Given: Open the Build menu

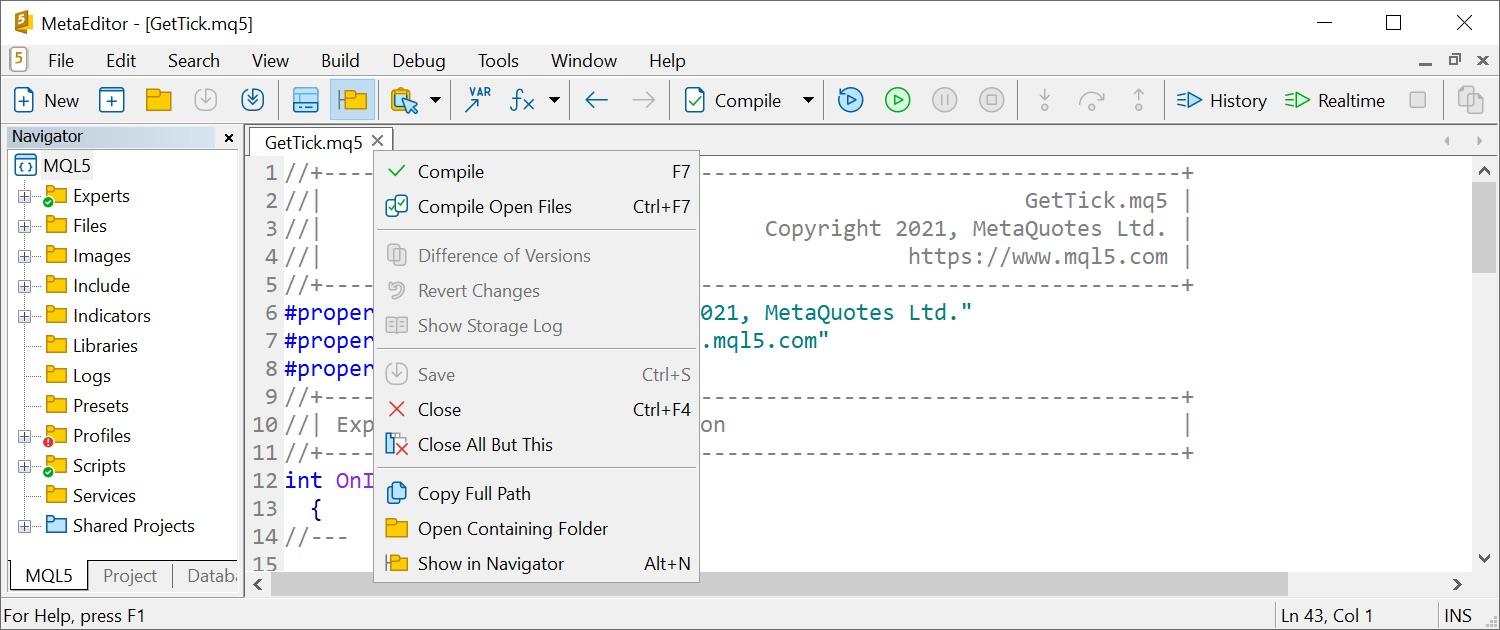Looking at the screenshot, I should point(340,60).
